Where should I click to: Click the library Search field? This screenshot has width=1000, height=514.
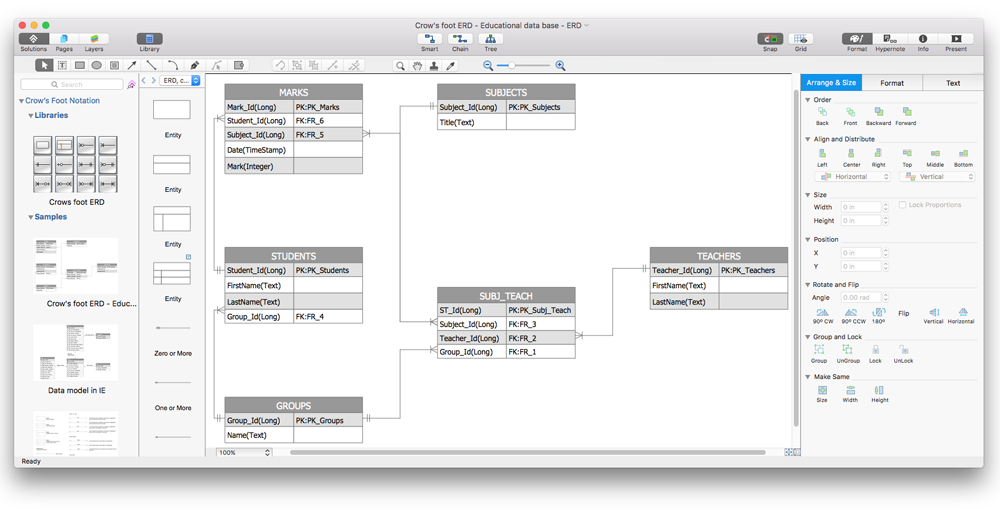[x=71, y=84]
